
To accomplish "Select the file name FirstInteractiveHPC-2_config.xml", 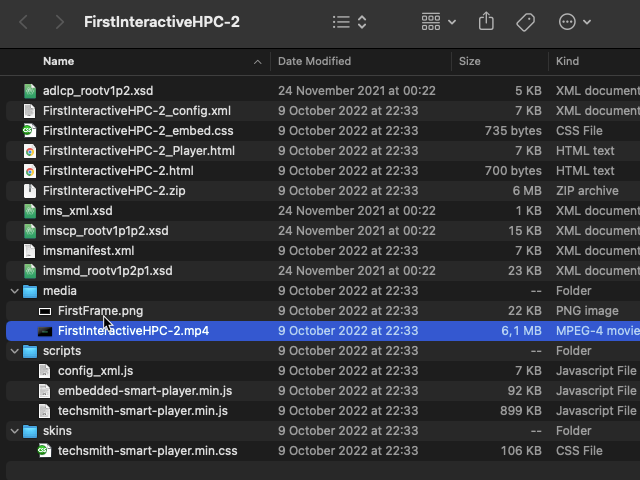I will (137, 111).
